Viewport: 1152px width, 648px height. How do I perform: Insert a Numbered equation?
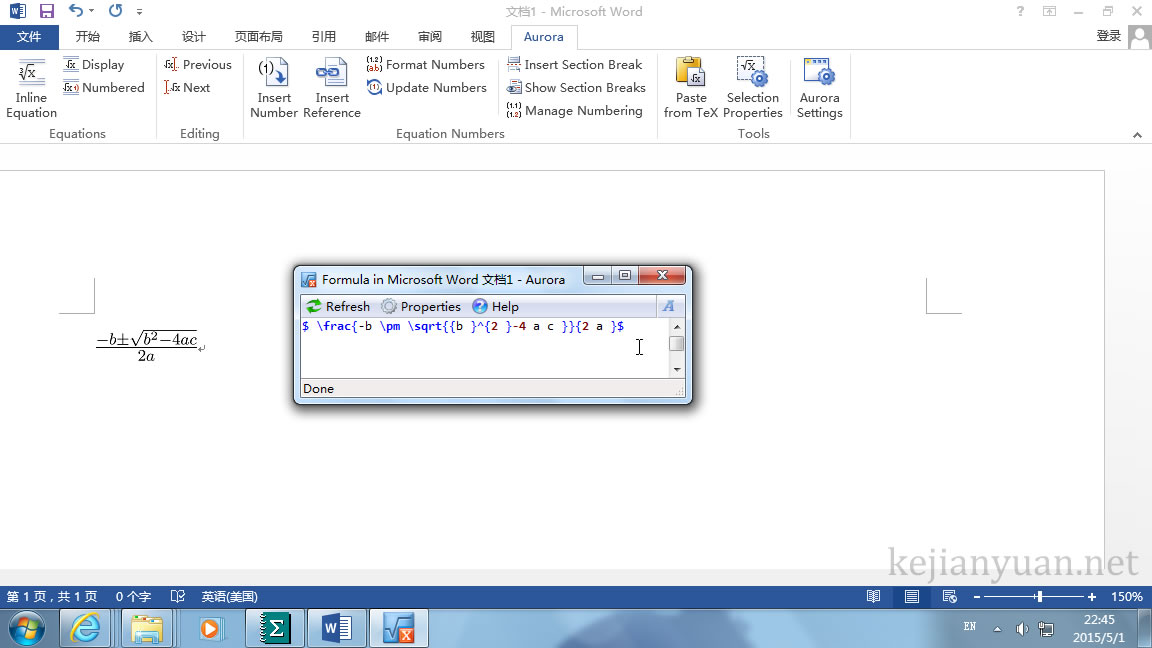(x=104, y=87)
